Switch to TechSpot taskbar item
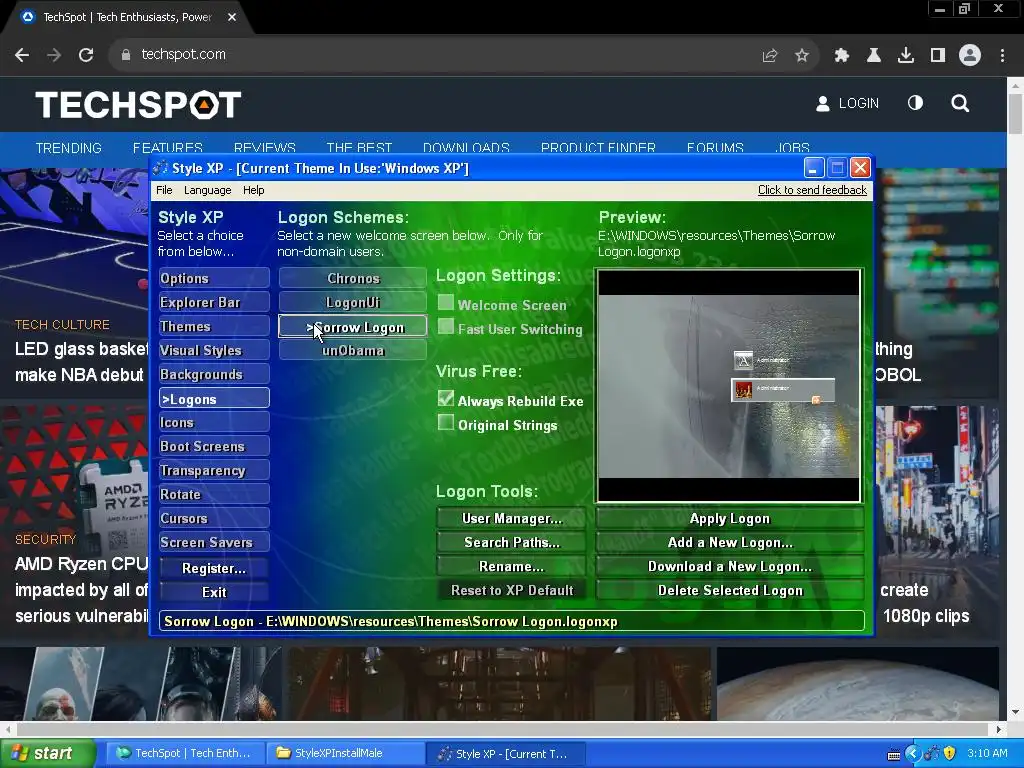Viewport: 1024px width, 768px height. 184,753
